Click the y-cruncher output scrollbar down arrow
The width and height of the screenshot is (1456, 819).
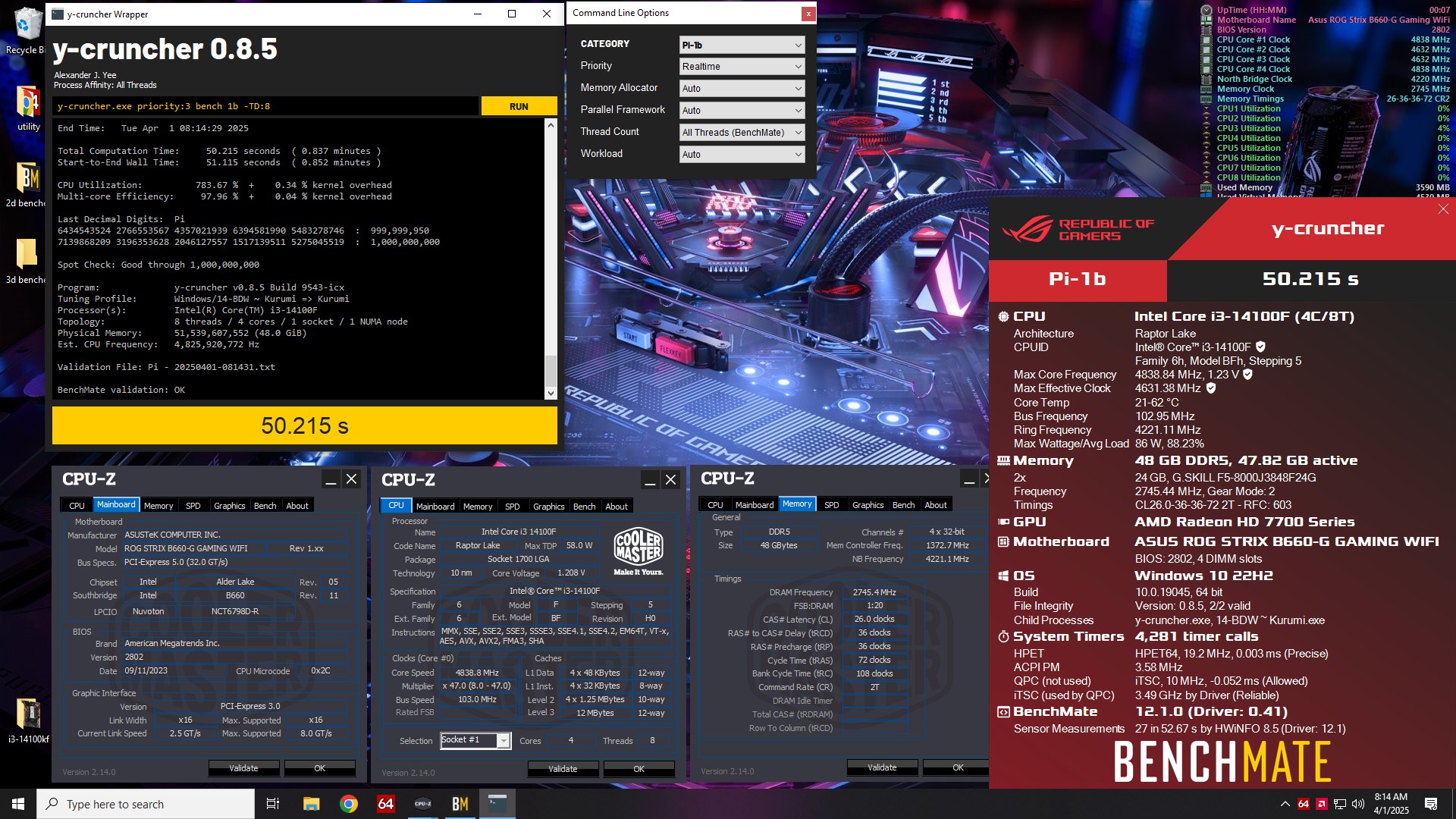551,394
